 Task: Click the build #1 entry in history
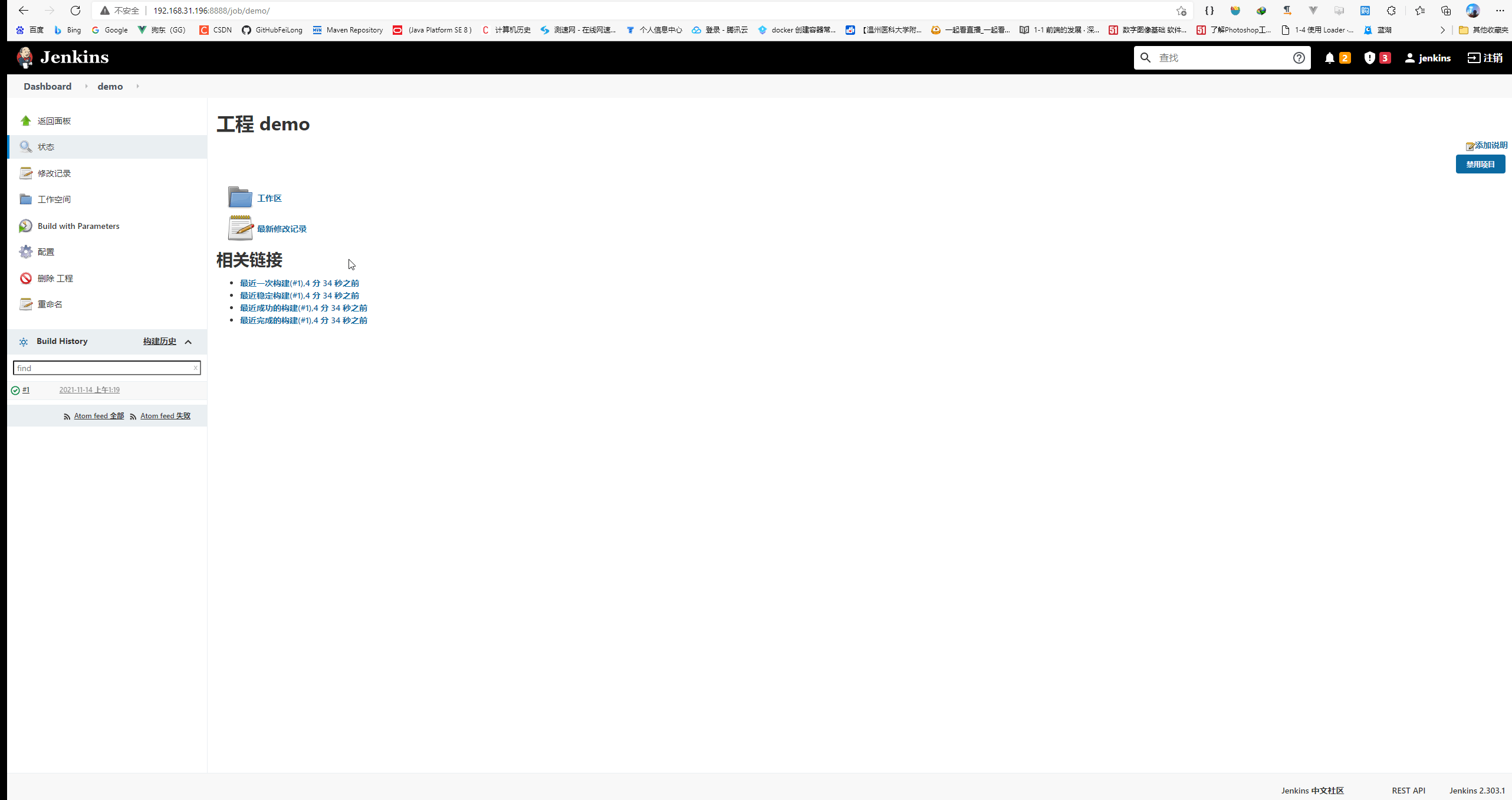pyautogui.click(x=27, y=389)
